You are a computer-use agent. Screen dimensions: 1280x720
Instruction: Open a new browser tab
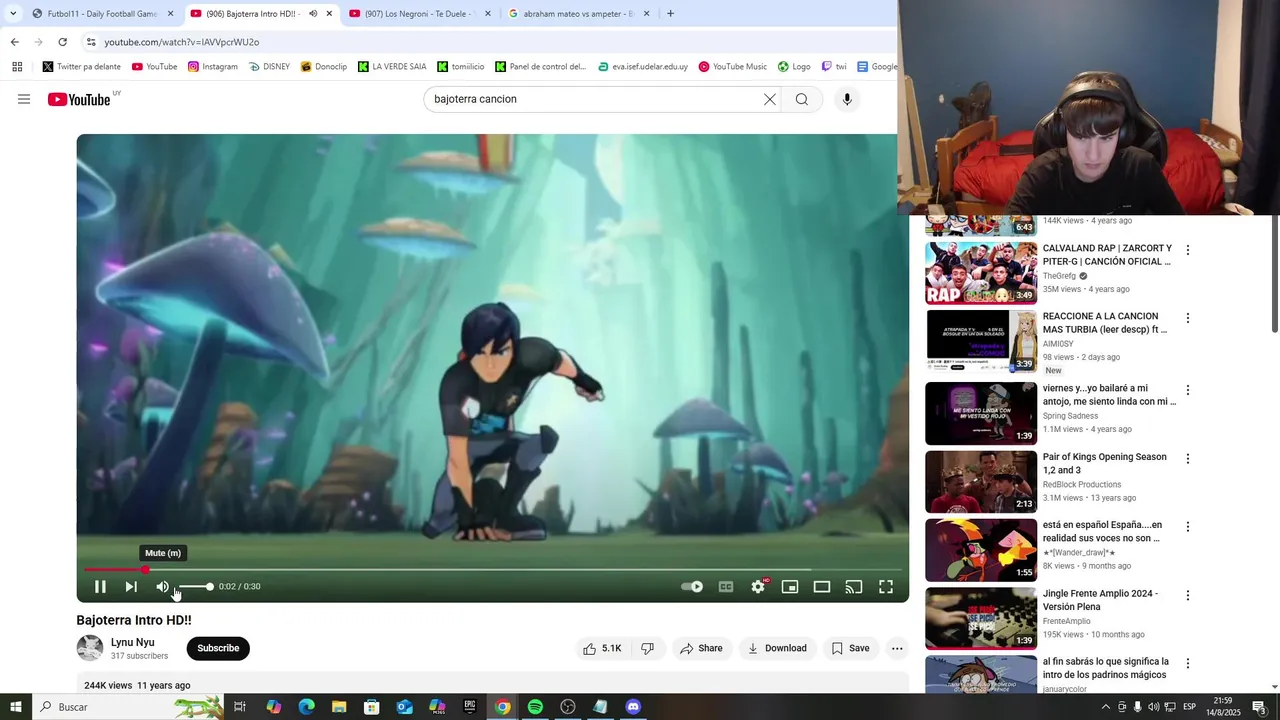click(670, 14)
